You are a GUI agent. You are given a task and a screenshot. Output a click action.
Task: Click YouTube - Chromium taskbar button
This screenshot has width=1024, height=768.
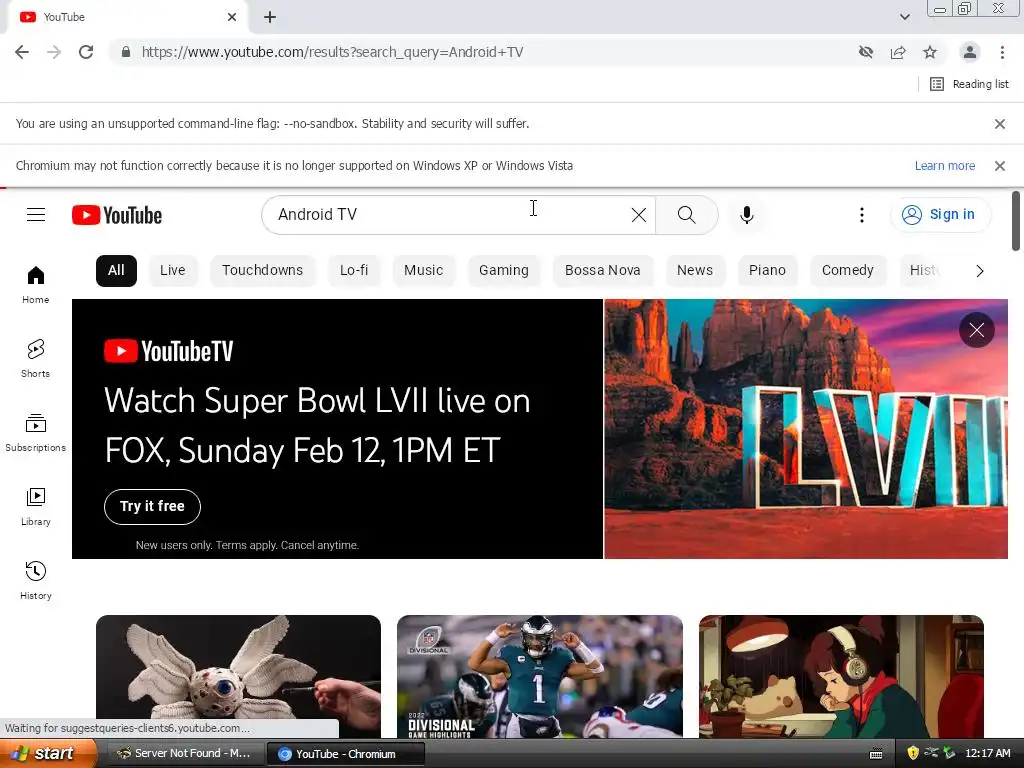[x=345, y=754]
